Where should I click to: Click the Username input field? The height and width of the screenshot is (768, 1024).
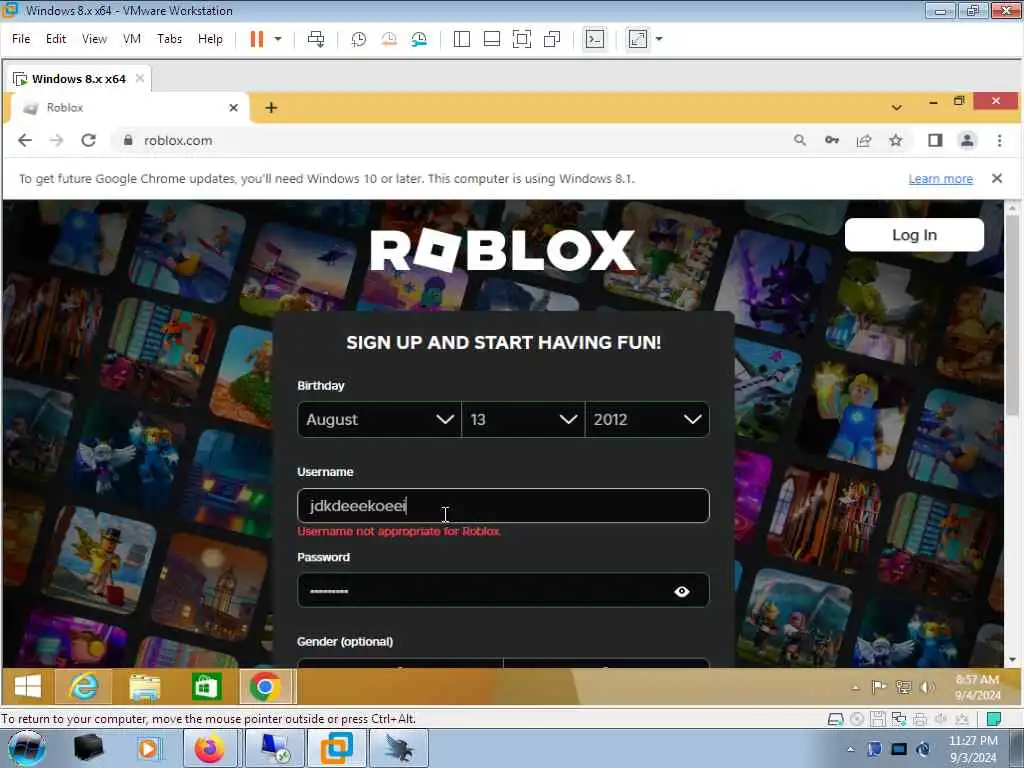coord(503,505)
